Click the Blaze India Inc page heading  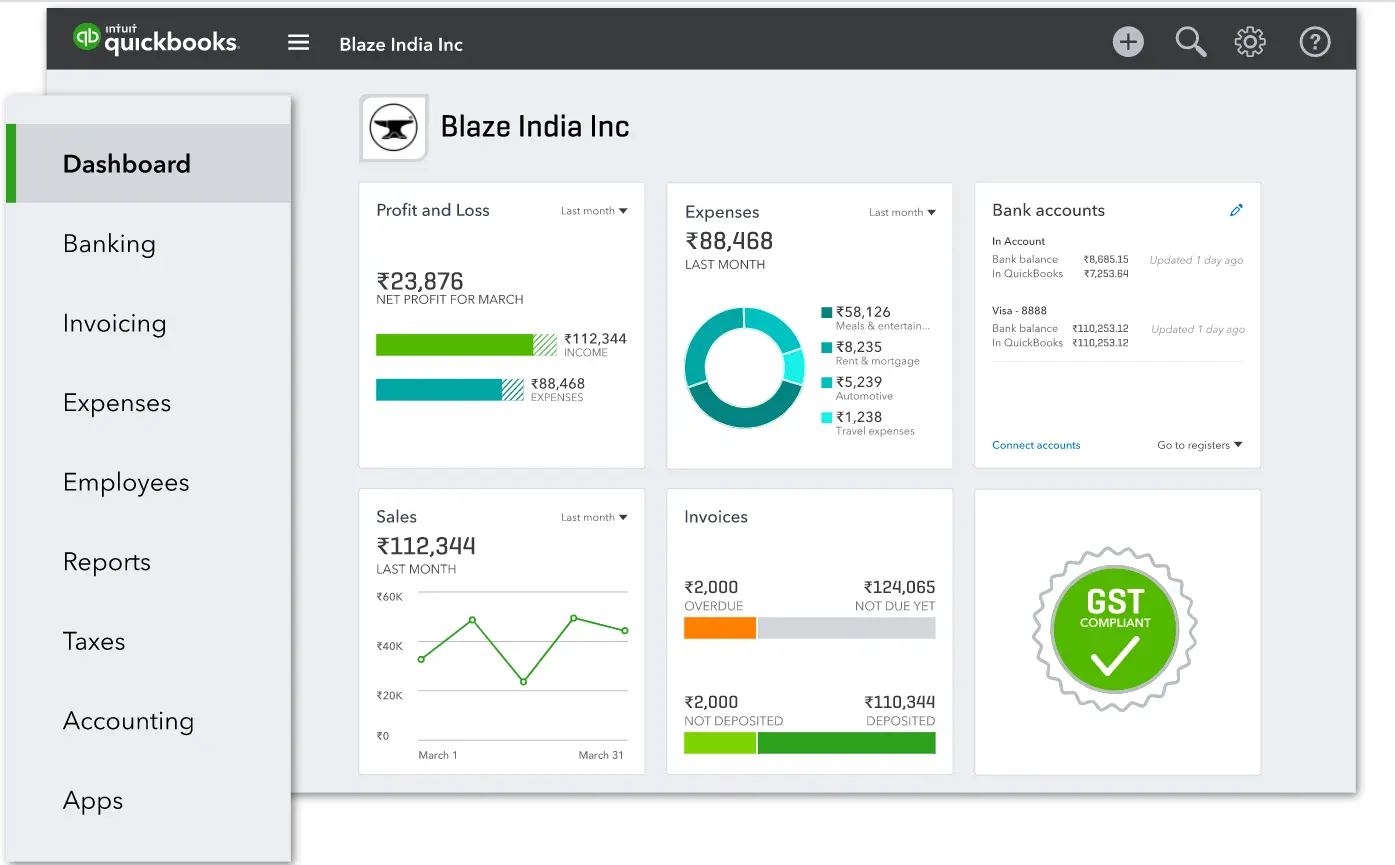(535, 127)
